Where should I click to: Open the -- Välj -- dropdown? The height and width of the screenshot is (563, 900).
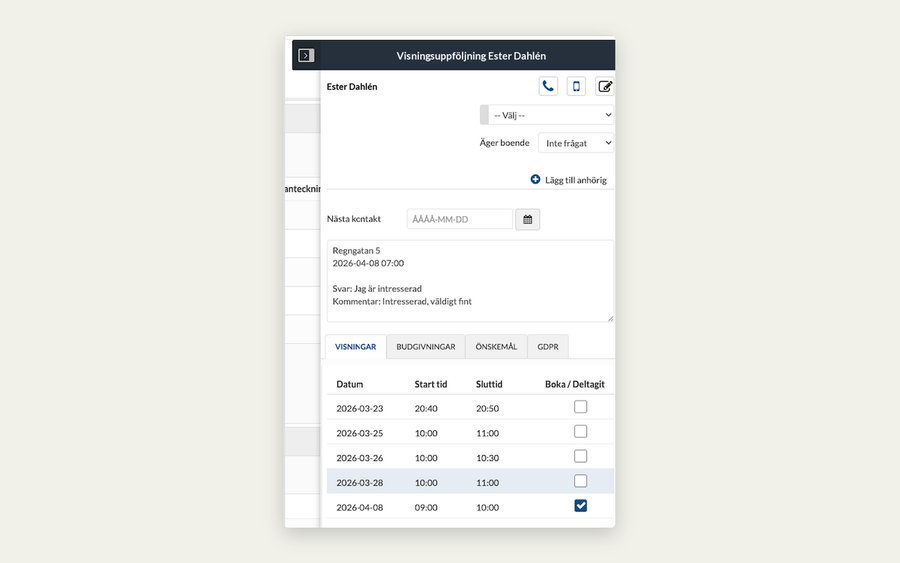tap(547, 115)
